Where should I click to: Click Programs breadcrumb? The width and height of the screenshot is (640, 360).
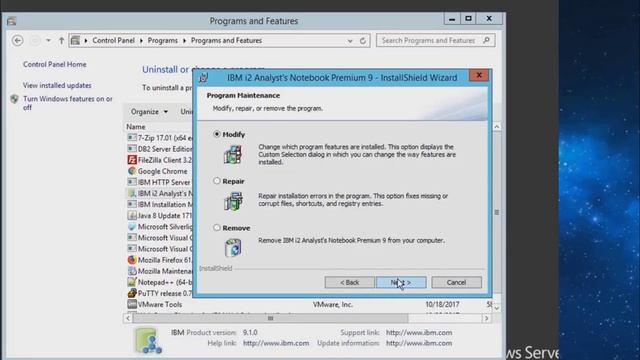point(162,40)
